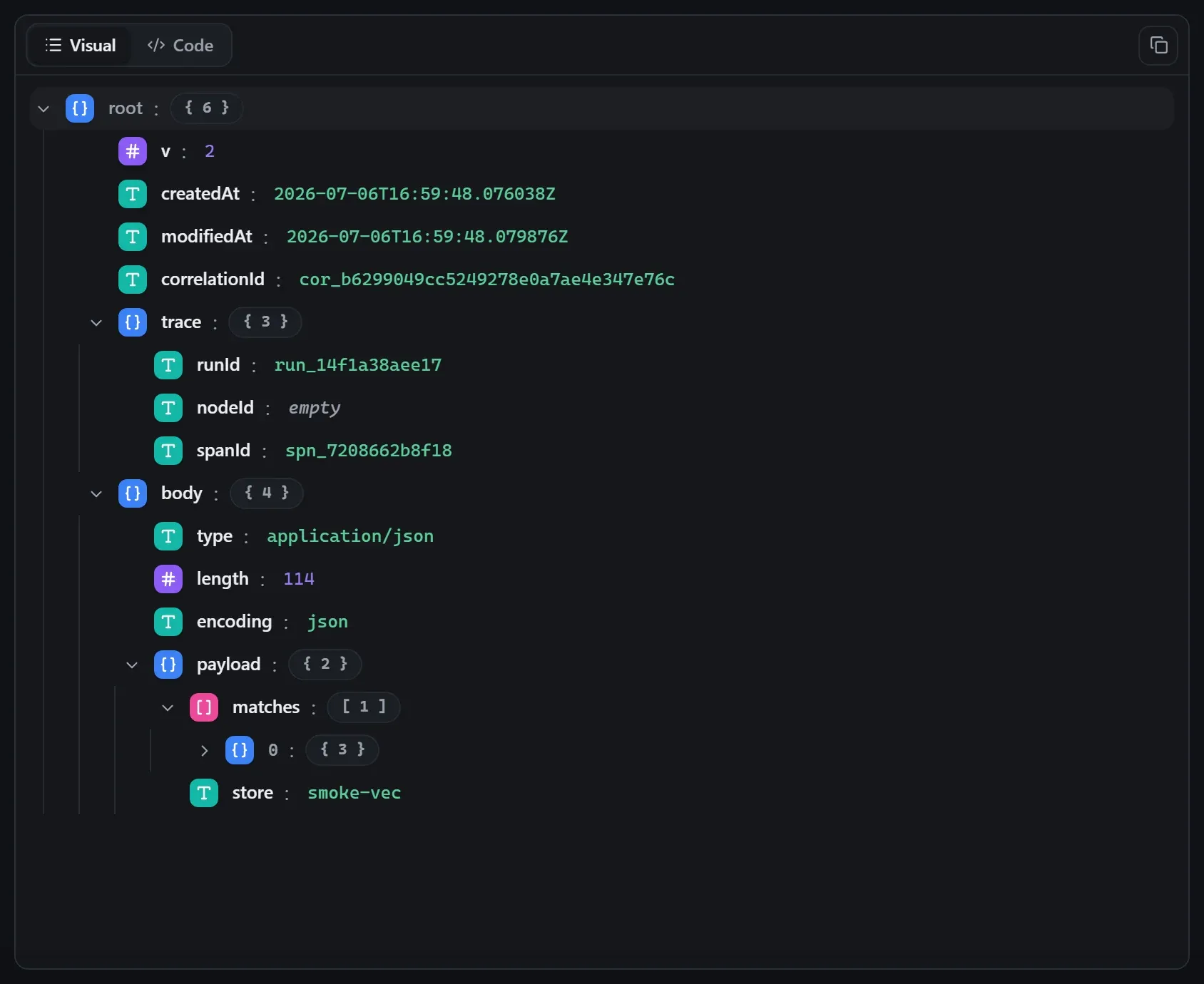Collapse the matches array chevron

click(x=168, y=707)
